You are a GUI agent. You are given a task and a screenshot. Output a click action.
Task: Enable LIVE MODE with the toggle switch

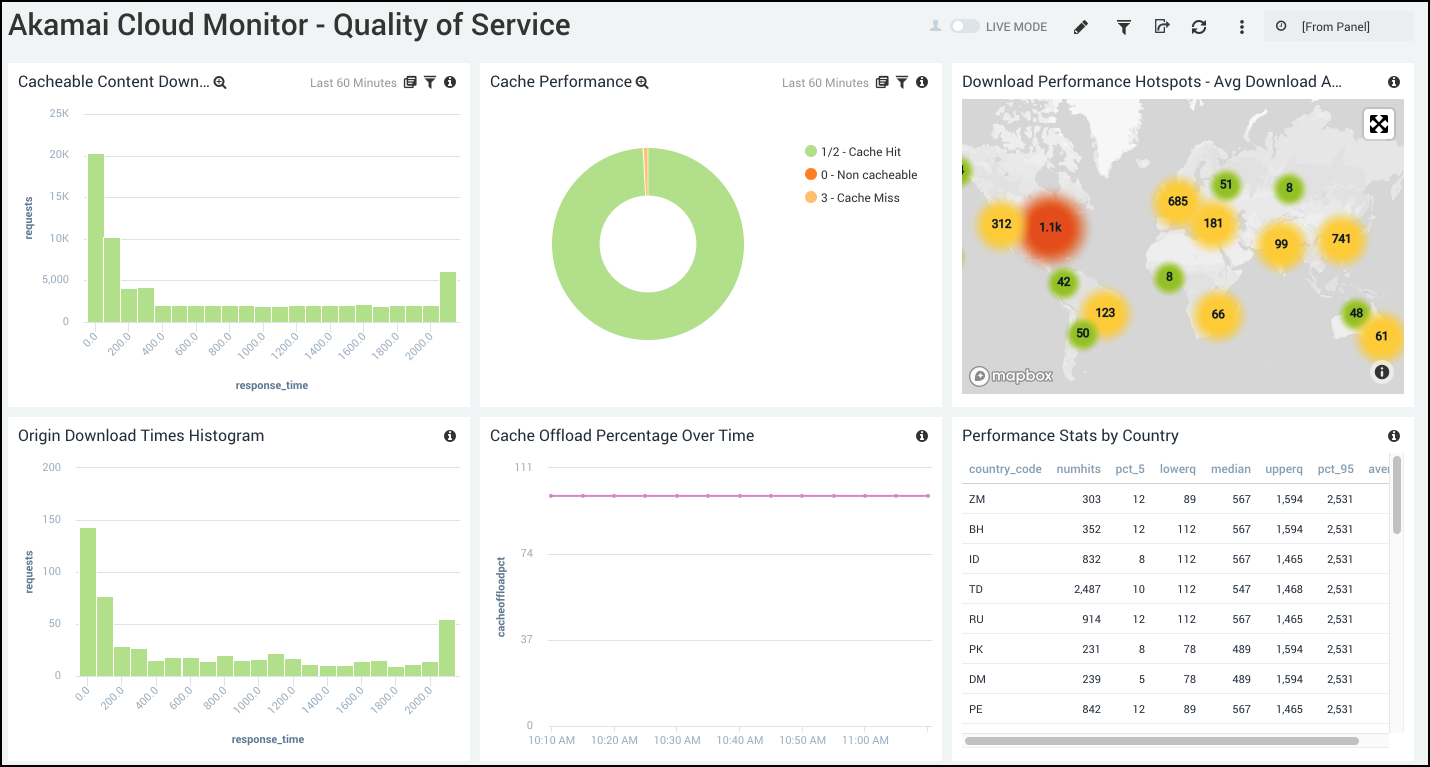tap(966, 27)
